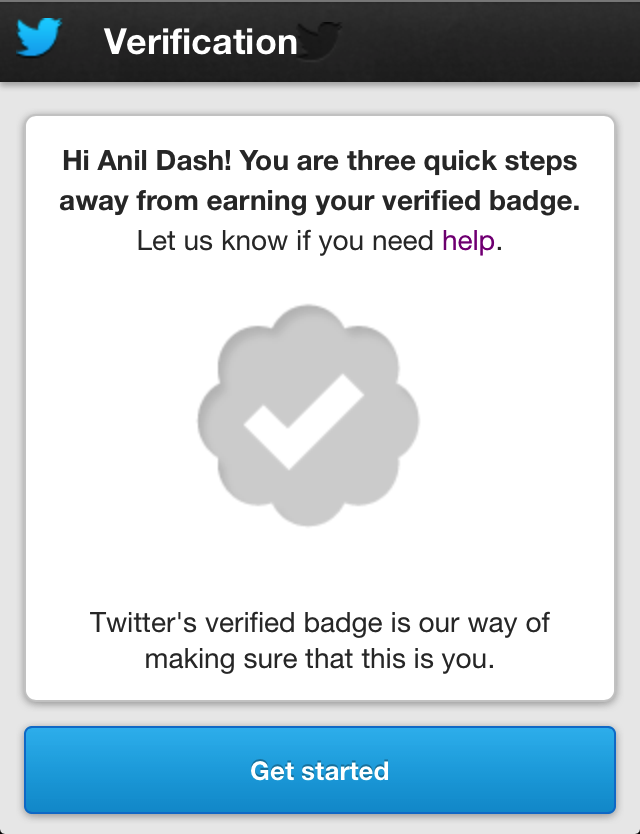This screenshot has height=834, width=640.
Task: Click the Verification title in the header
Action: pyautogui.click(x=199, y=41)
